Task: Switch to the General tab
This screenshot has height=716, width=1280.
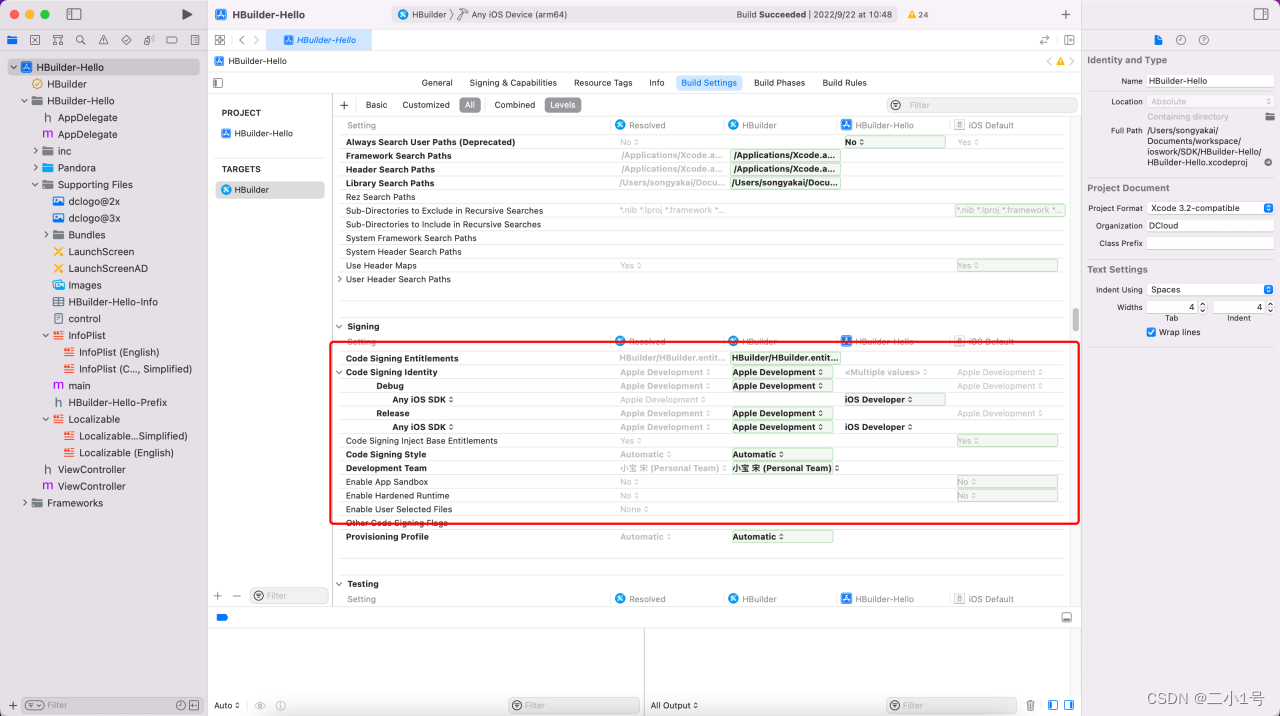Action: [x=437, y=83]
